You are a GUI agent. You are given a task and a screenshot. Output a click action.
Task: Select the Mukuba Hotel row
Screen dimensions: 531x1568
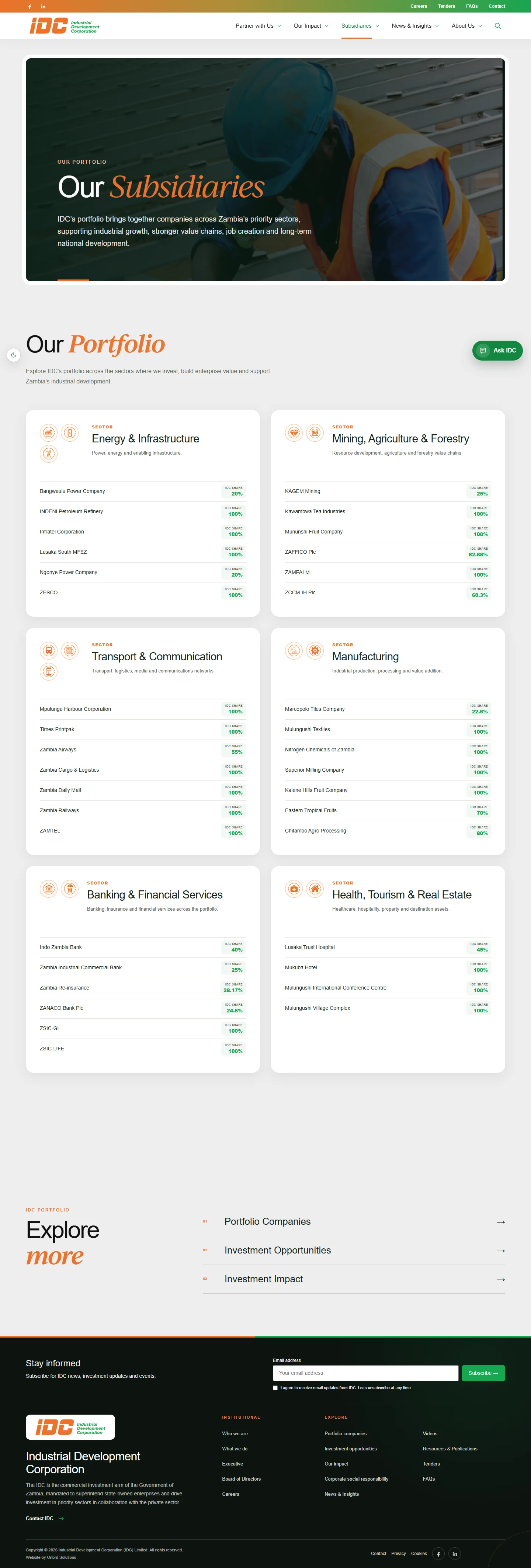click(x=388, y=967)
